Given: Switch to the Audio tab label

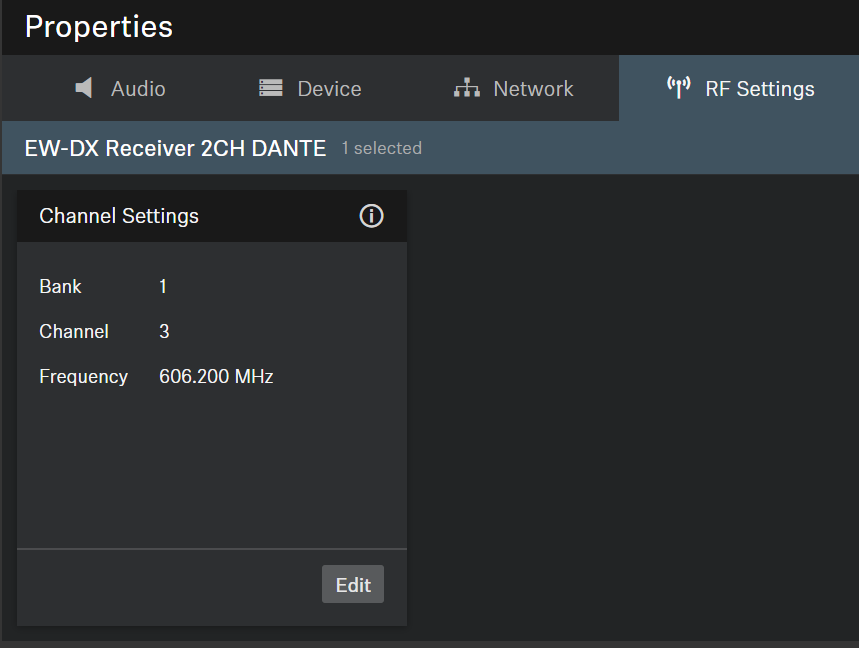Looking at the screenshot, I should pyautogui.click(x=138, y=88).
